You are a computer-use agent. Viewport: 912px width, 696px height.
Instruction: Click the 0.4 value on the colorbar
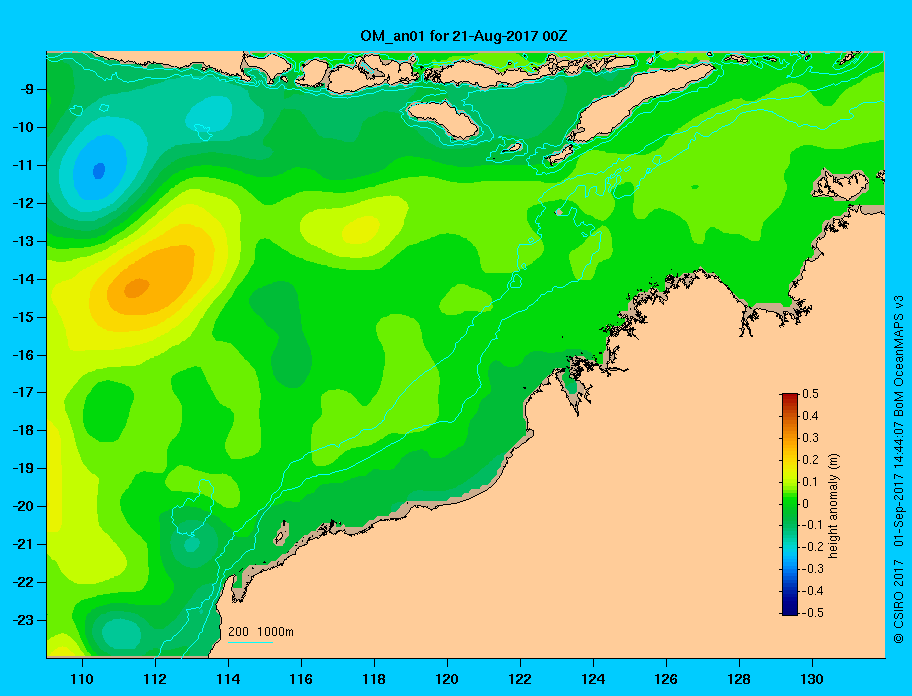(811, 416)
